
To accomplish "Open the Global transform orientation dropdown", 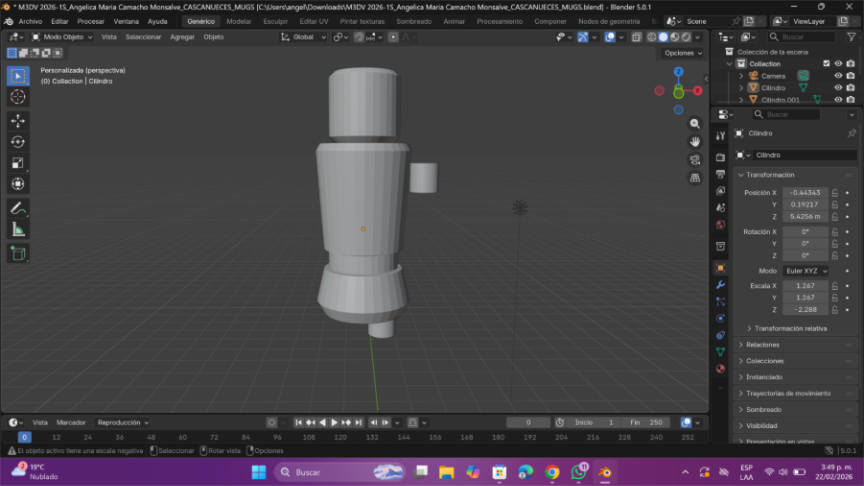I will (x=303, y=37).
